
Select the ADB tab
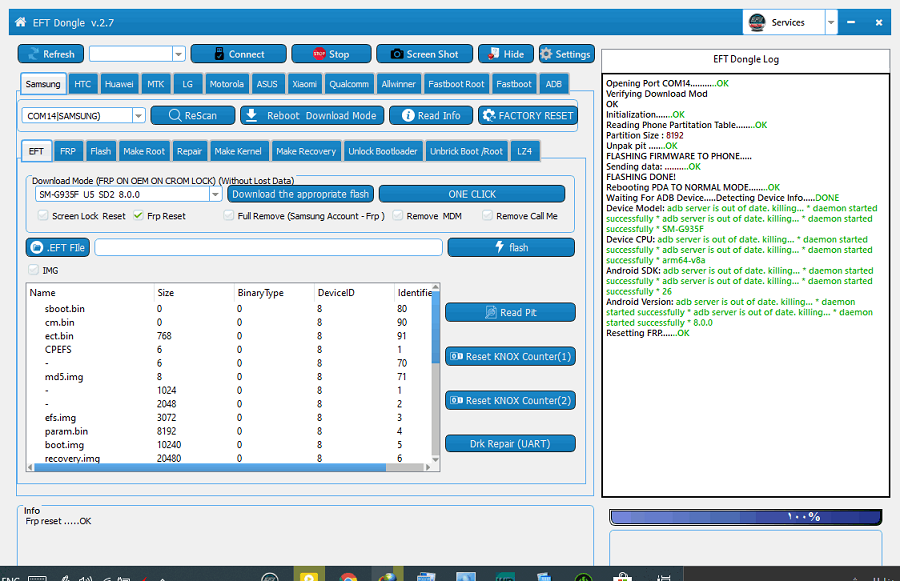point(553,84)
